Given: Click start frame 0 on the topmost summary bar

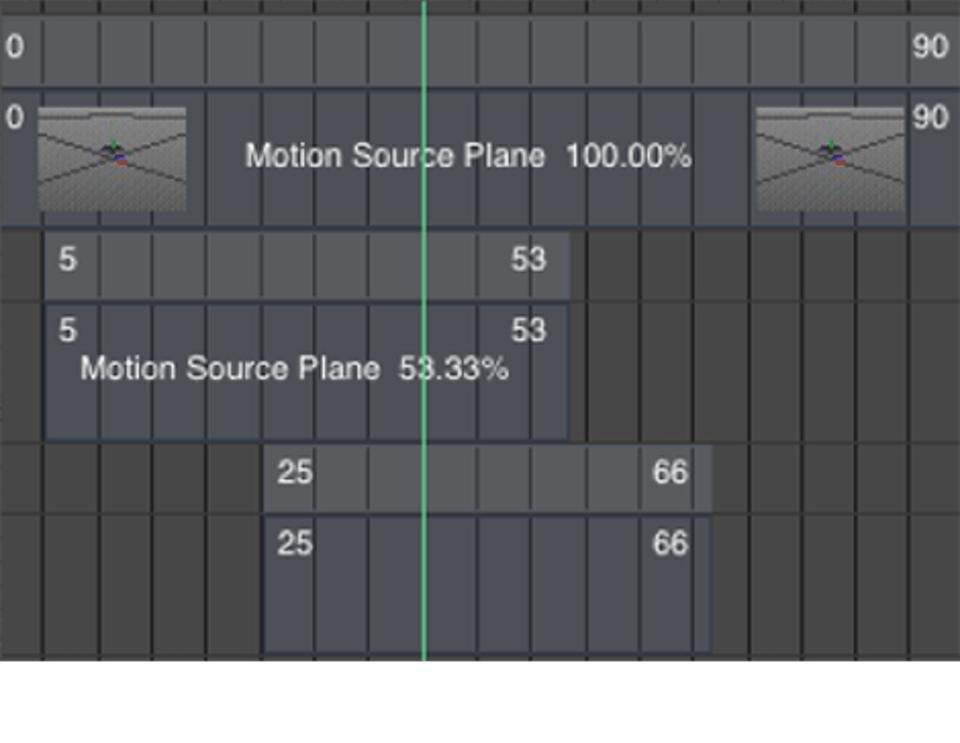Looking at the screenshot, I should click(x=14, y=47).
